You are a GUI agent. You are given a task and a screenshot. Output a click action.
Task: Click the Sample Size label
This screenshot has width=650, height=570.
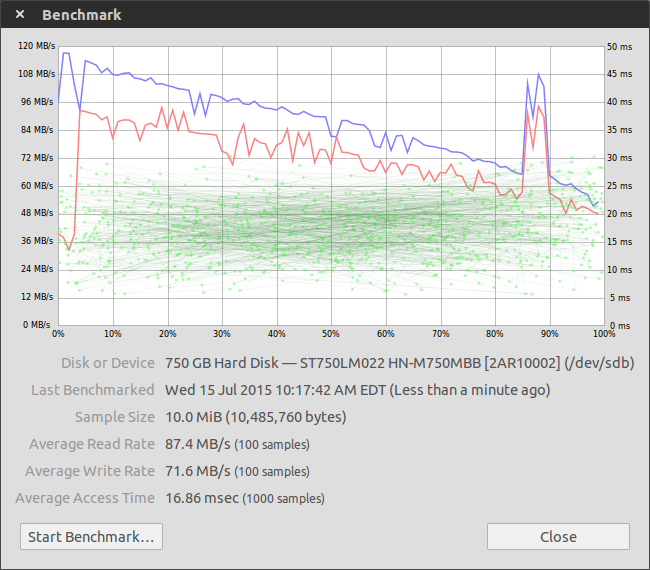coord(115,417)
